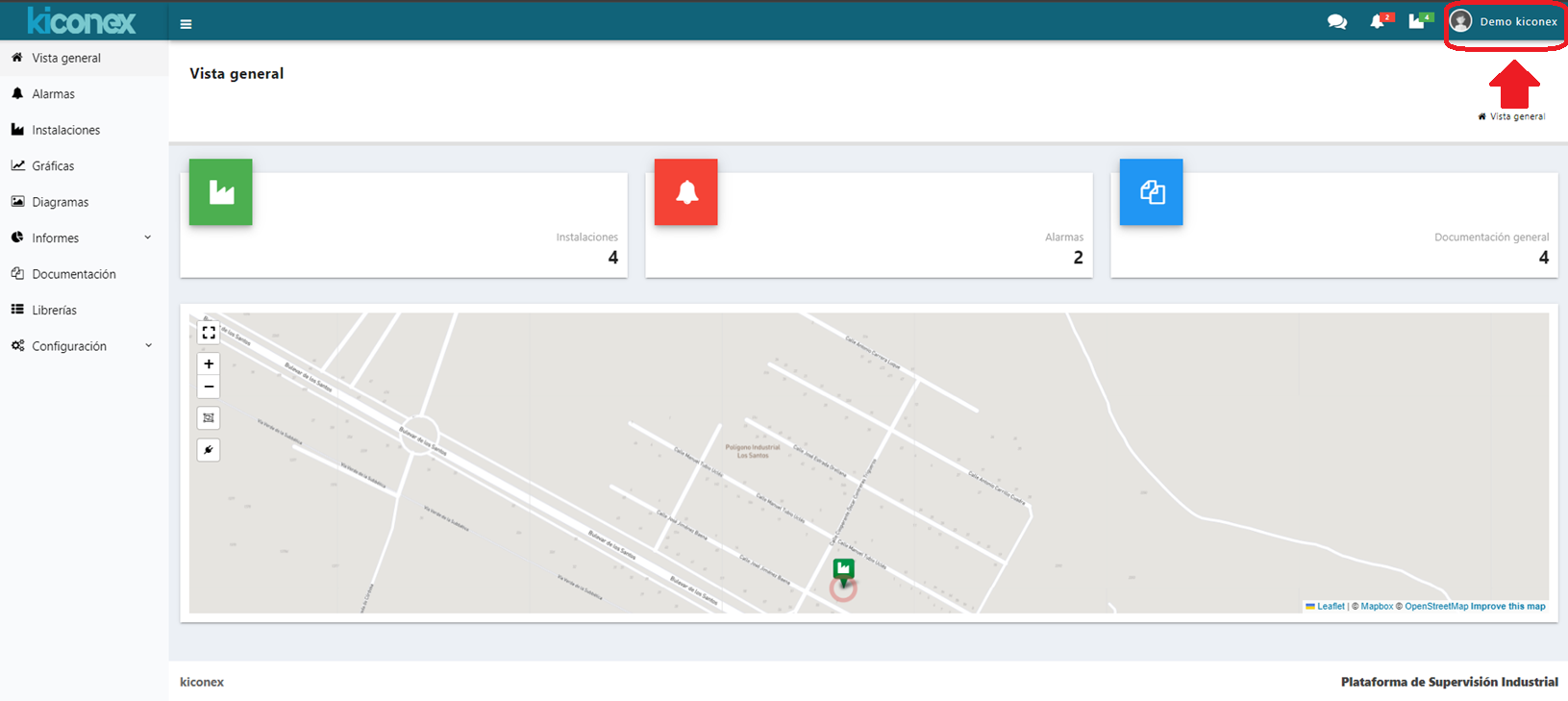This screenshot has height=701, width=1568.
Task: Go to Alarmas in sidebar
Action: tap(53, 94)
